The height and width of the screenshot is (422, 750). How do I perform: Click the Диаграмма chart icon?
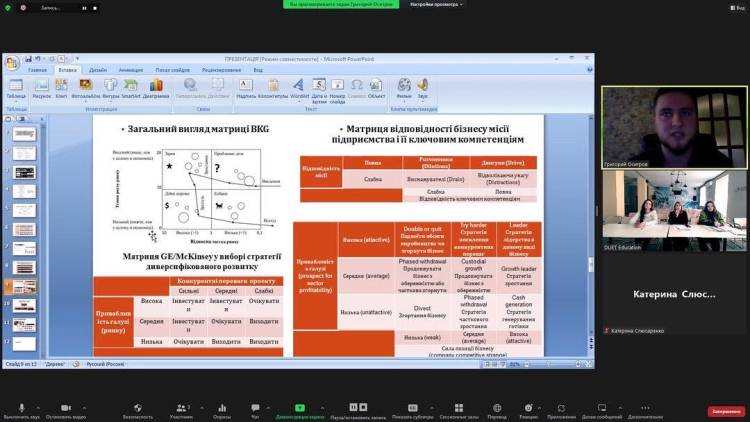tap(156, 87)
